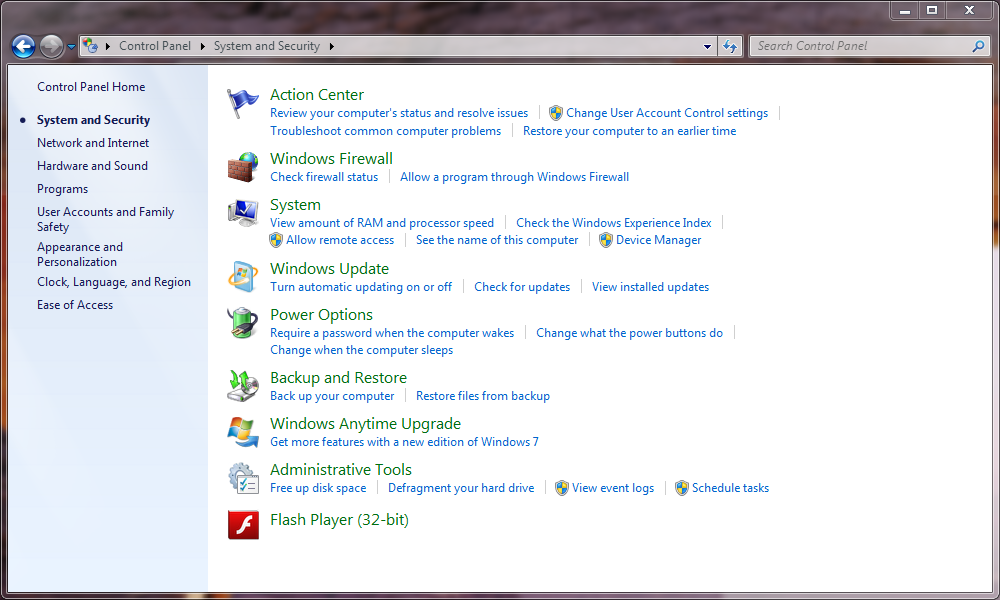1000x600 pixels.
Task: Click Get more features with a new edition
Action: click(404, 442)
